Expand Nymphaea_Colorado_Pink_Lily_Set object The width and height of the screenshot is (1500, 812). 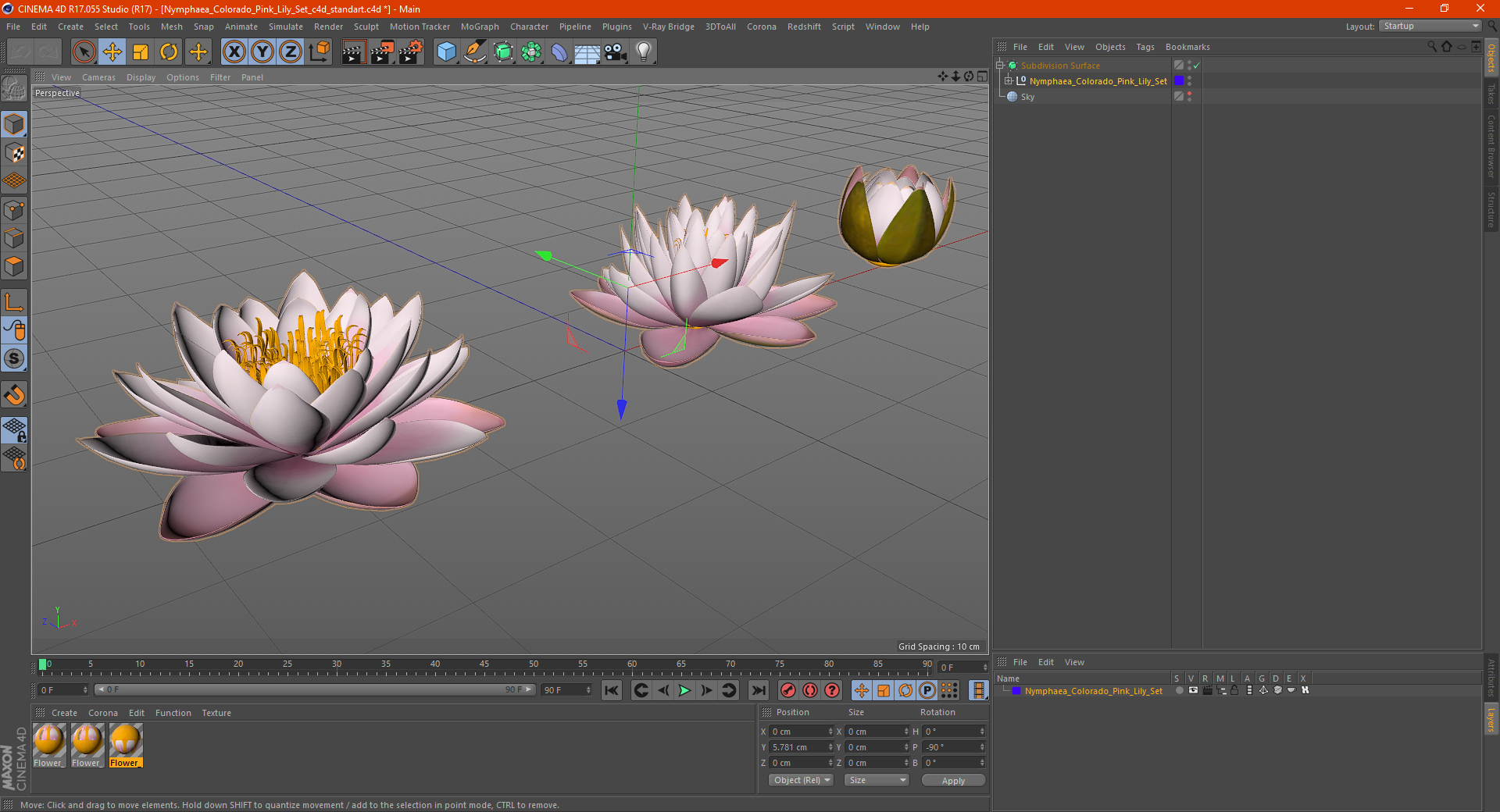click(1009, 80)
